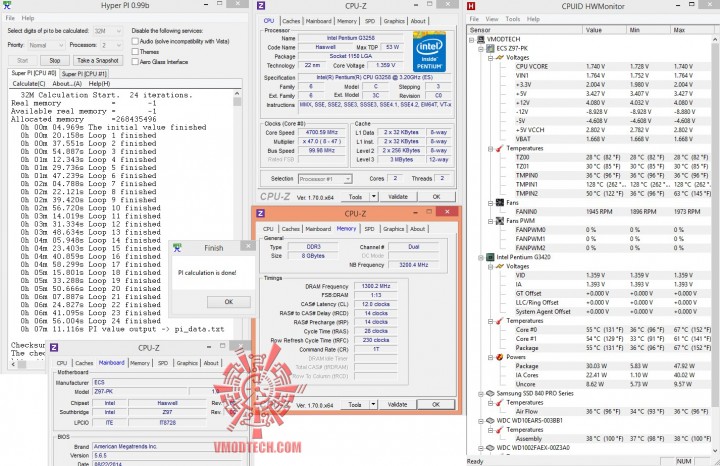Screen dimensions: 720x466
Task: Open Tools dropdown arrow in CPU-Z CPU window
Action: [374, 197]
